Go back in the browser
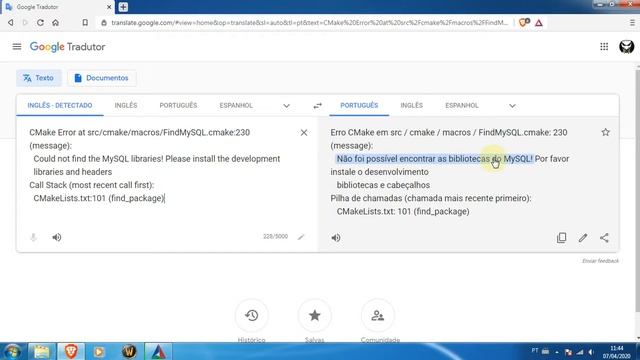Image resolution: width=640 pixels, height=360 pixels. pyautogui.click(x=11, y=23)
